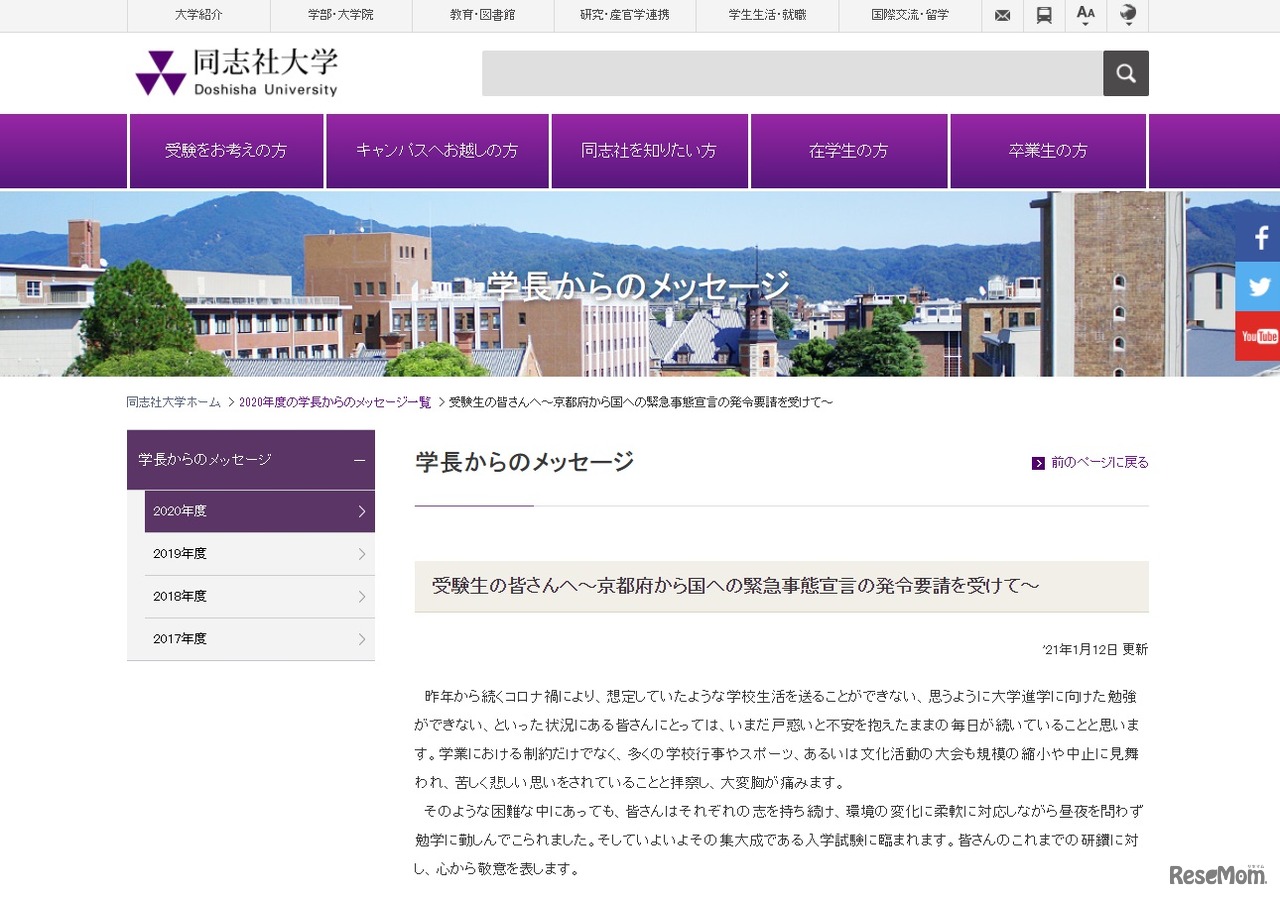Click the 前のページに戻る link

(1097, 462)
